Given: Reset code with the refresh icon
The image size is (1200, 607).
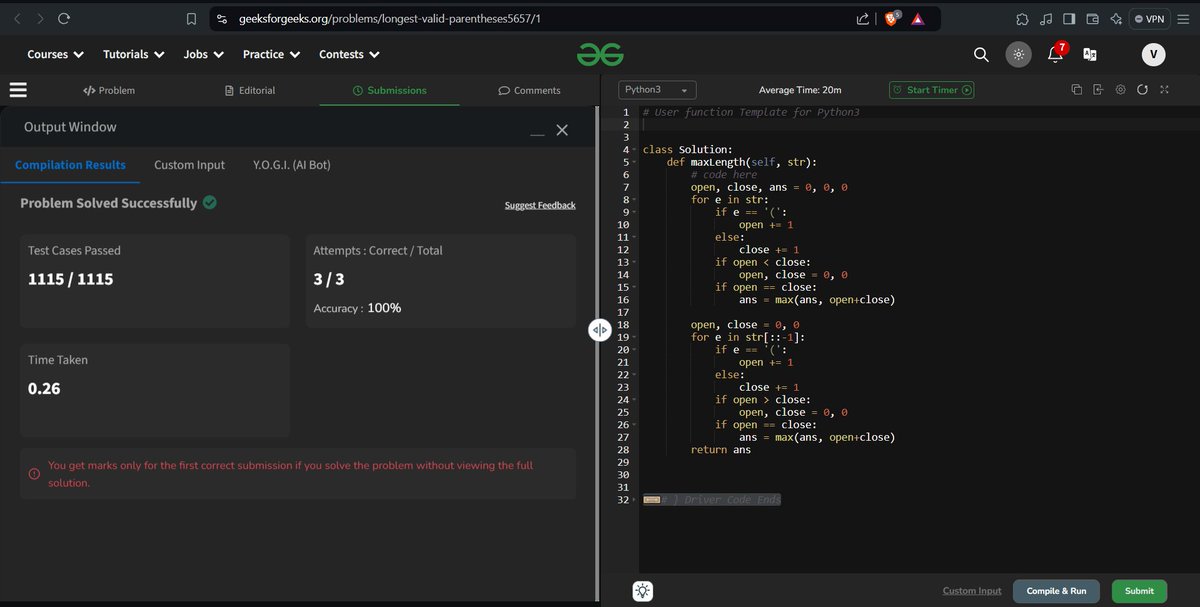Looking at the screenshot, I should point(1142,90).
